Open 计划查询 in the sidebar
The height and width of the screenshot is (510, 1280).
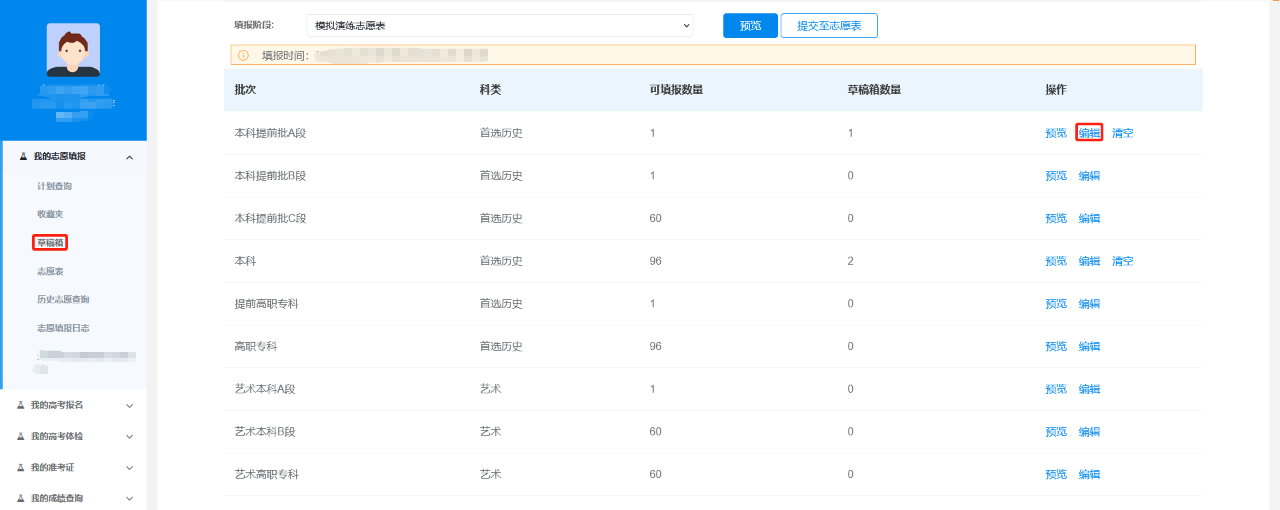(x=54, y=186)
